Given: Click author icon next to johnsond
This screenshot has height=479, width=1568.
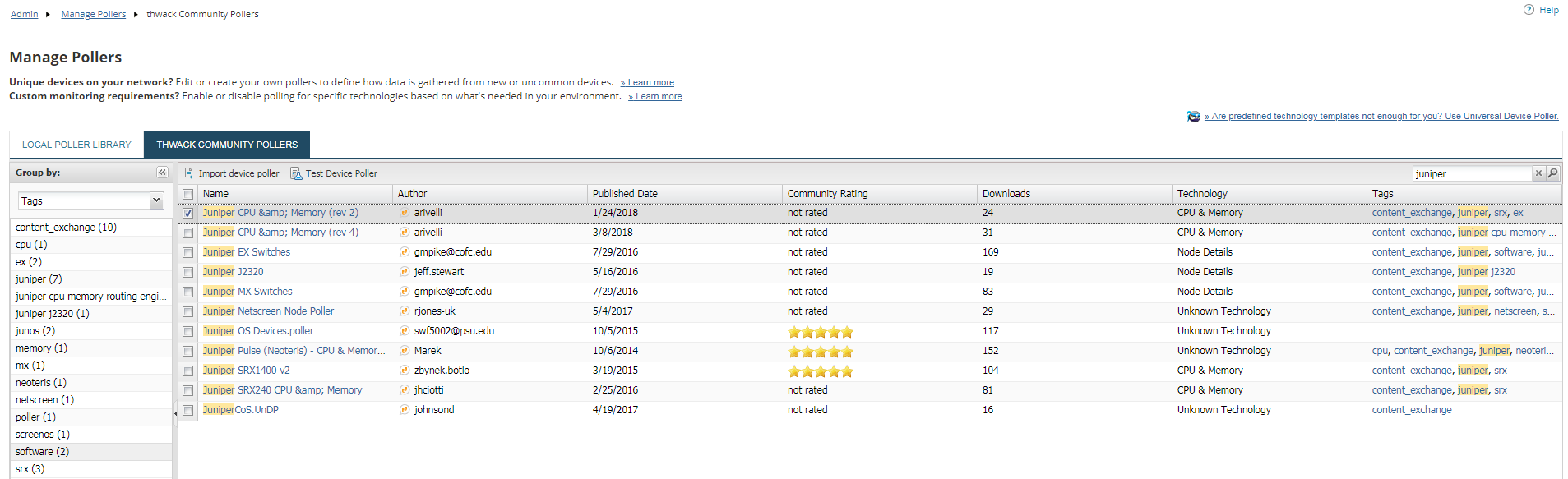Looking at the screenshot, I should click(x=405, y=410).
